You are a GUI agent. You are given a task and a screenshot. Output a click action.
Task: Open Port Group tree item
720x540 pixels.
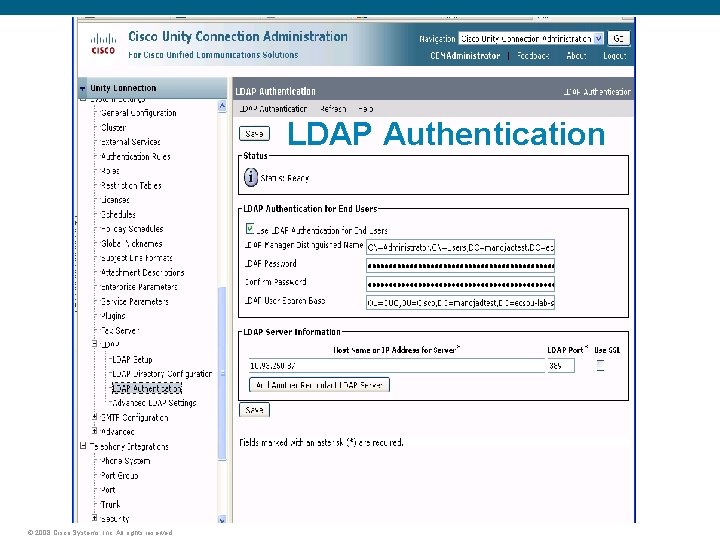(119, 476)
